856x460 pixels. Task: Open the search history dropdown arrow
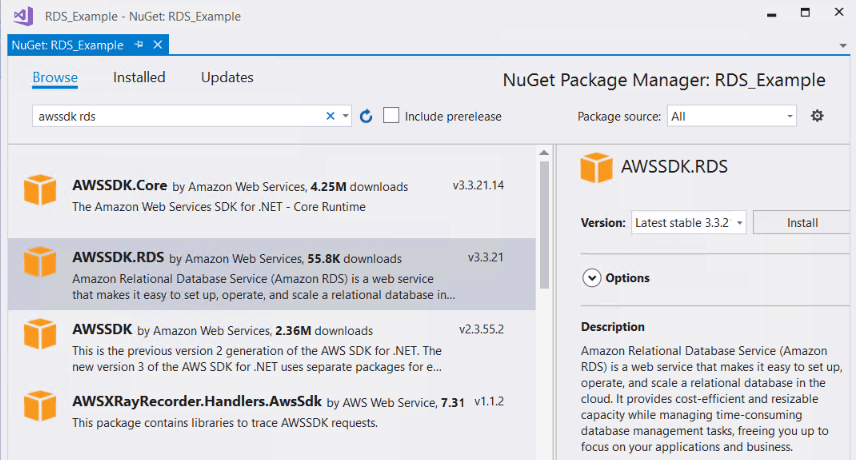[346, 117]
